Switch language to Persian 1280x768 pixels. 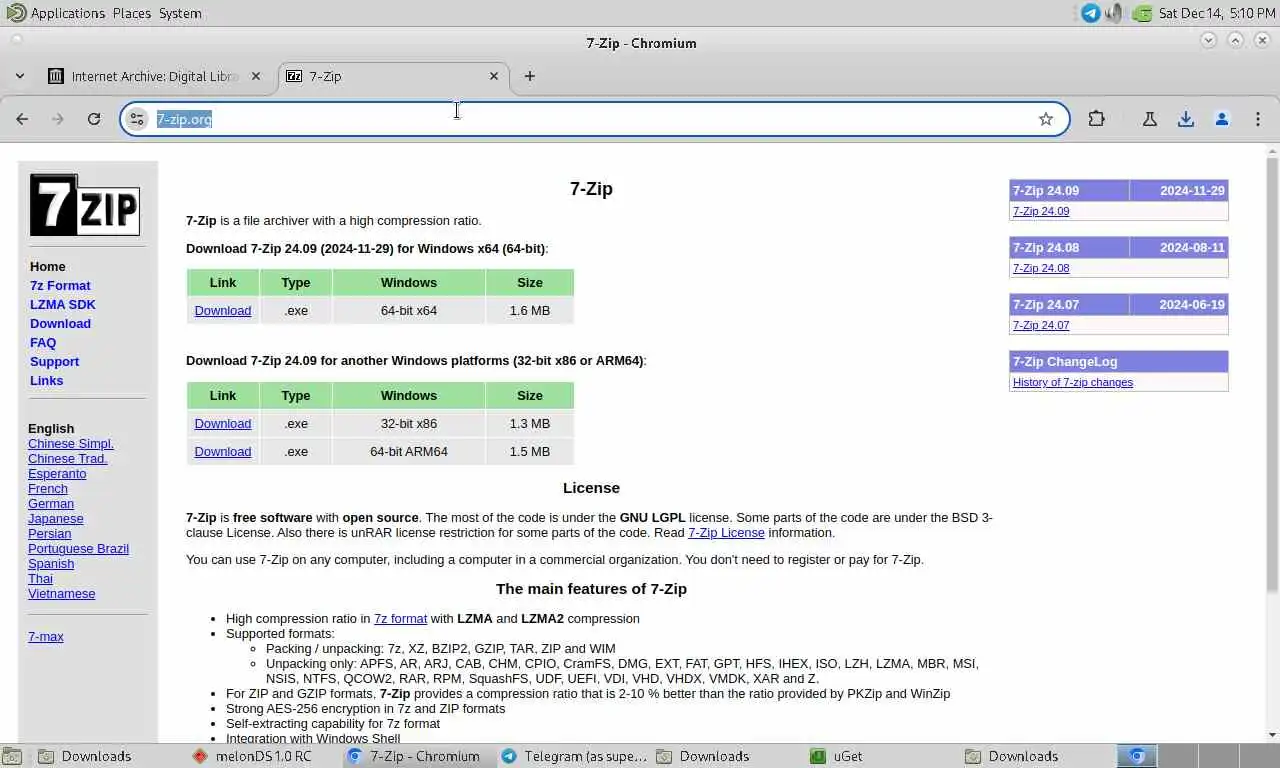(49, 534)
